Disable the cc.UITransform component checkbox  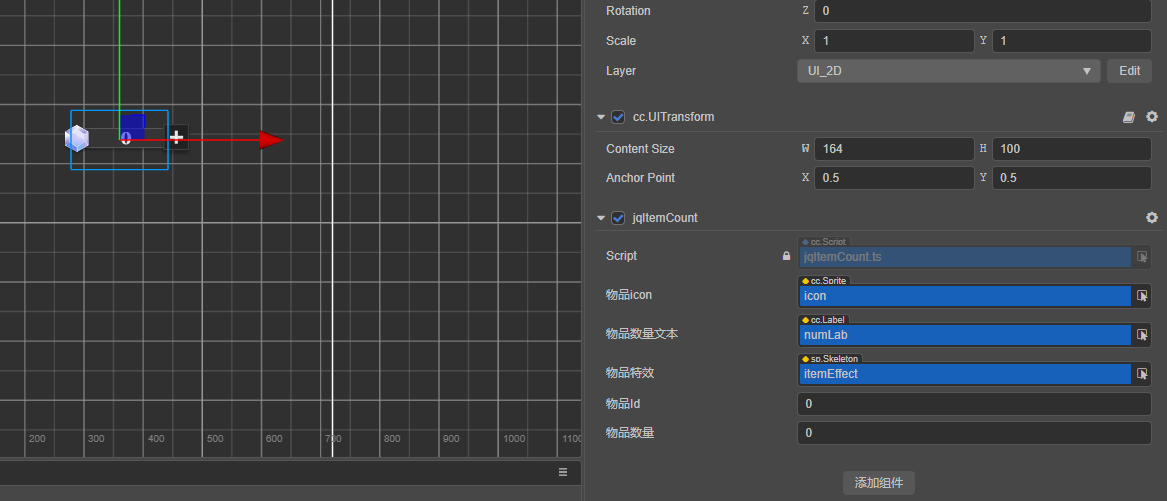coord(617,117)
